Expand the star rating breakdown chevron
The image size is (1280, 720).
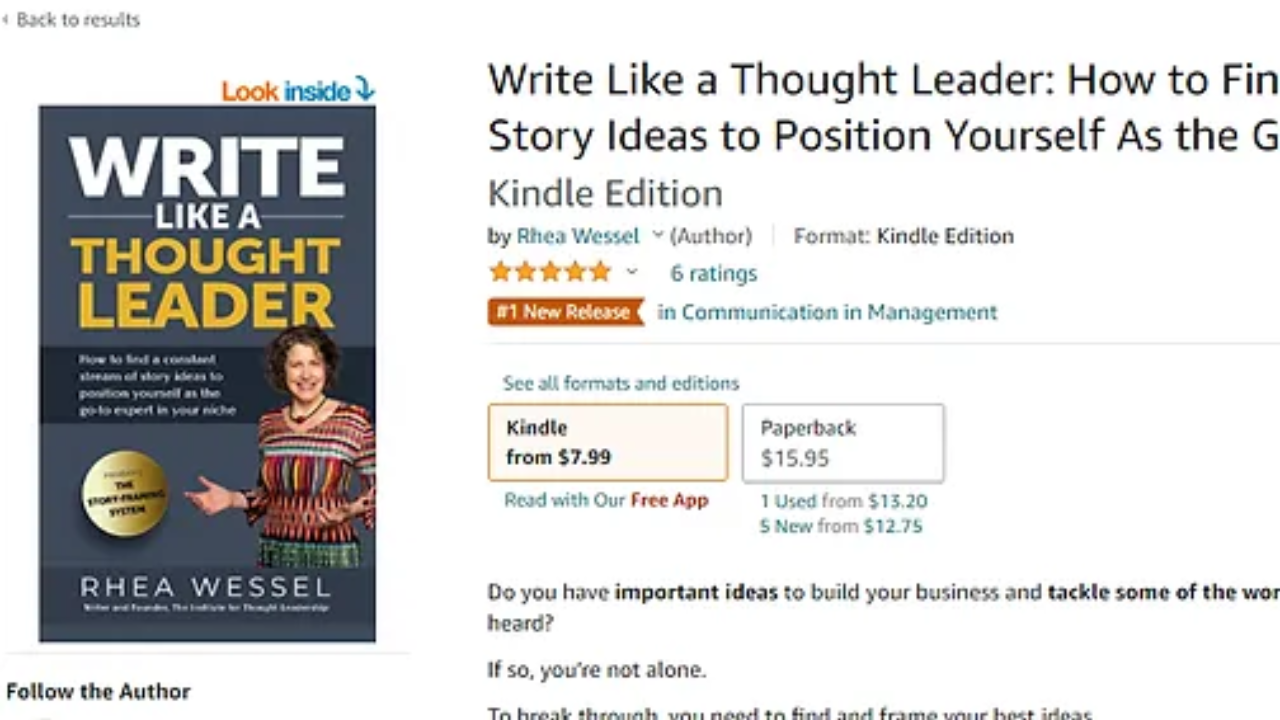click(x=631, y=271)
